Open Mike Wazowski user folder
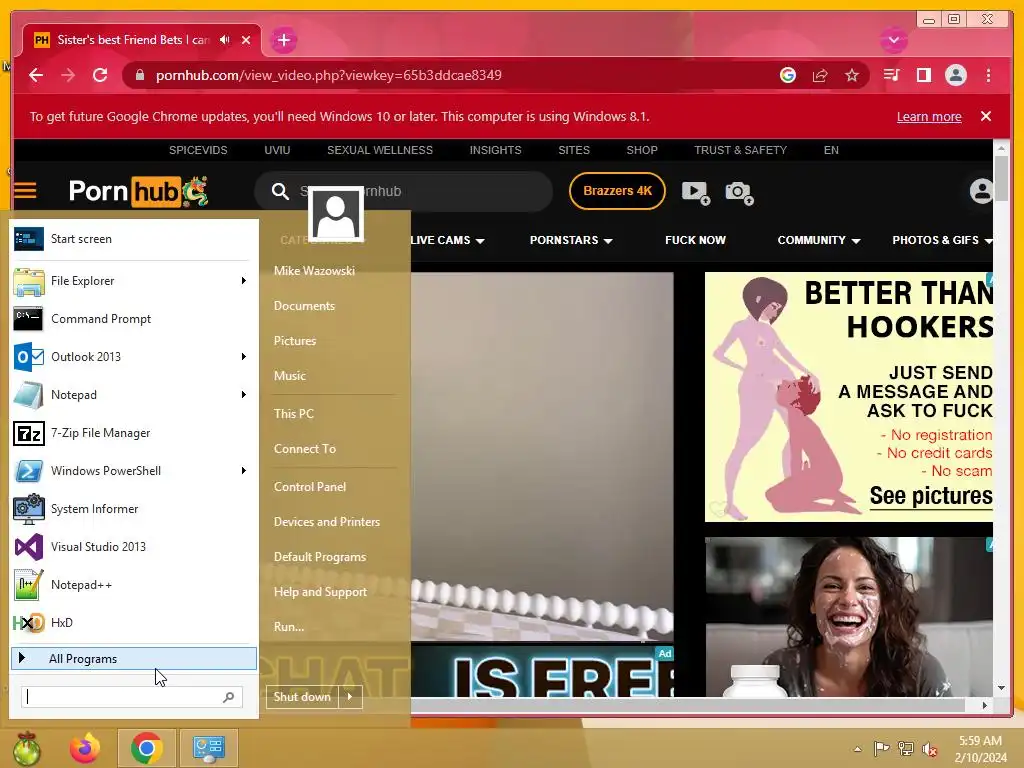Screen dimensions: 1024x768 click(314, 270)
